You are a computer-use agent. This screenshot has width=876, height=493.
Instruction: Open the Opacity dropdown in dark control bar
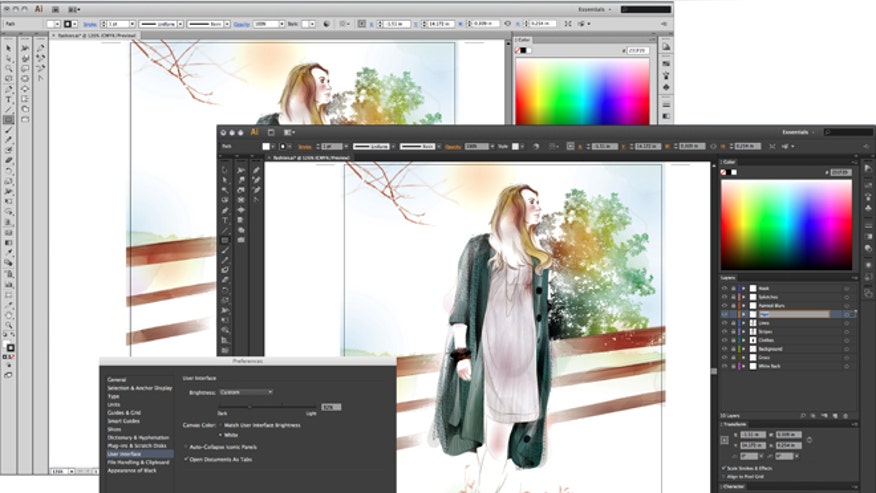(492, 146)
